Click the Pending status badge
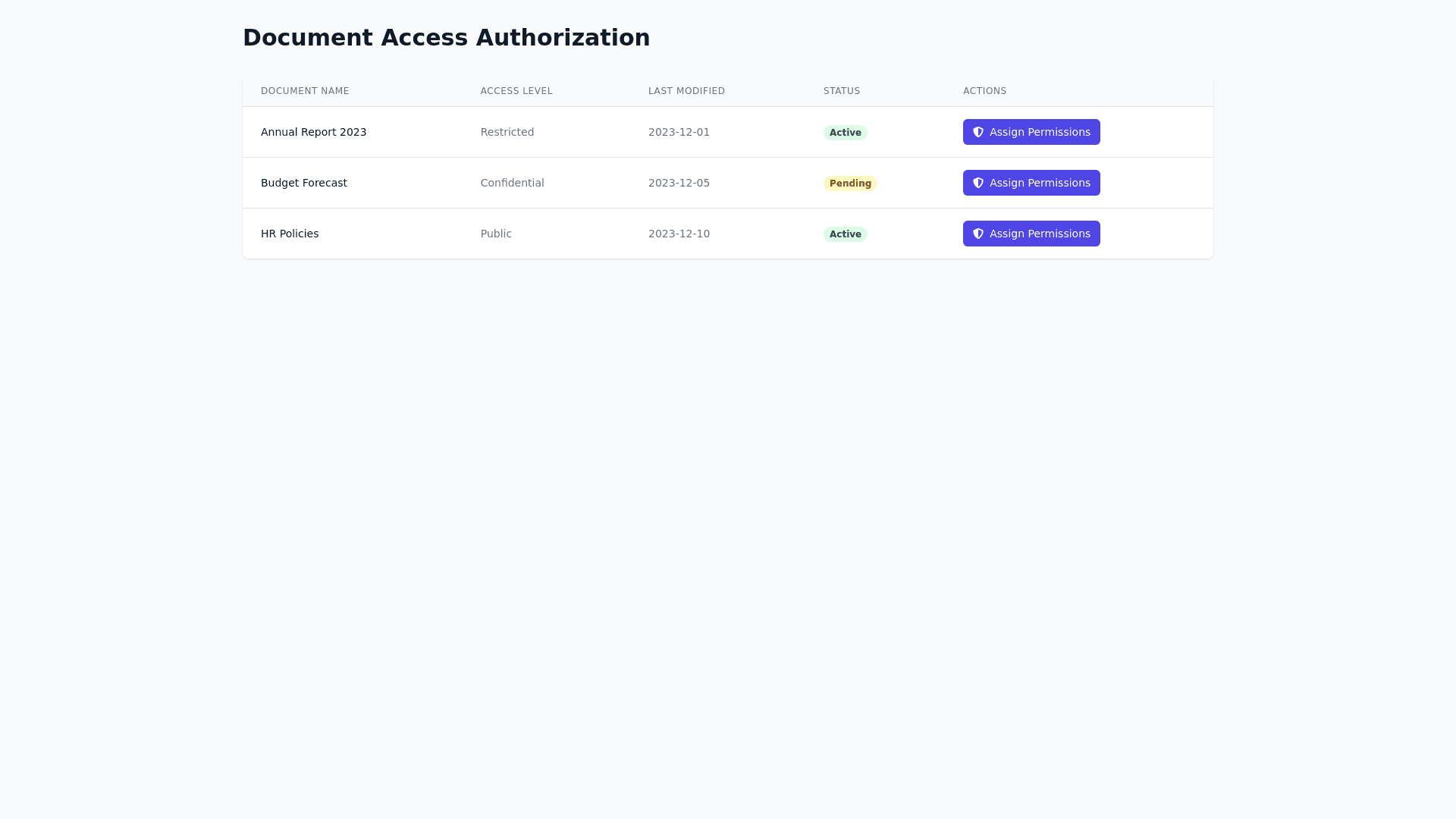The height and width of the screenshot is (819, 1456). coord(850,184)
